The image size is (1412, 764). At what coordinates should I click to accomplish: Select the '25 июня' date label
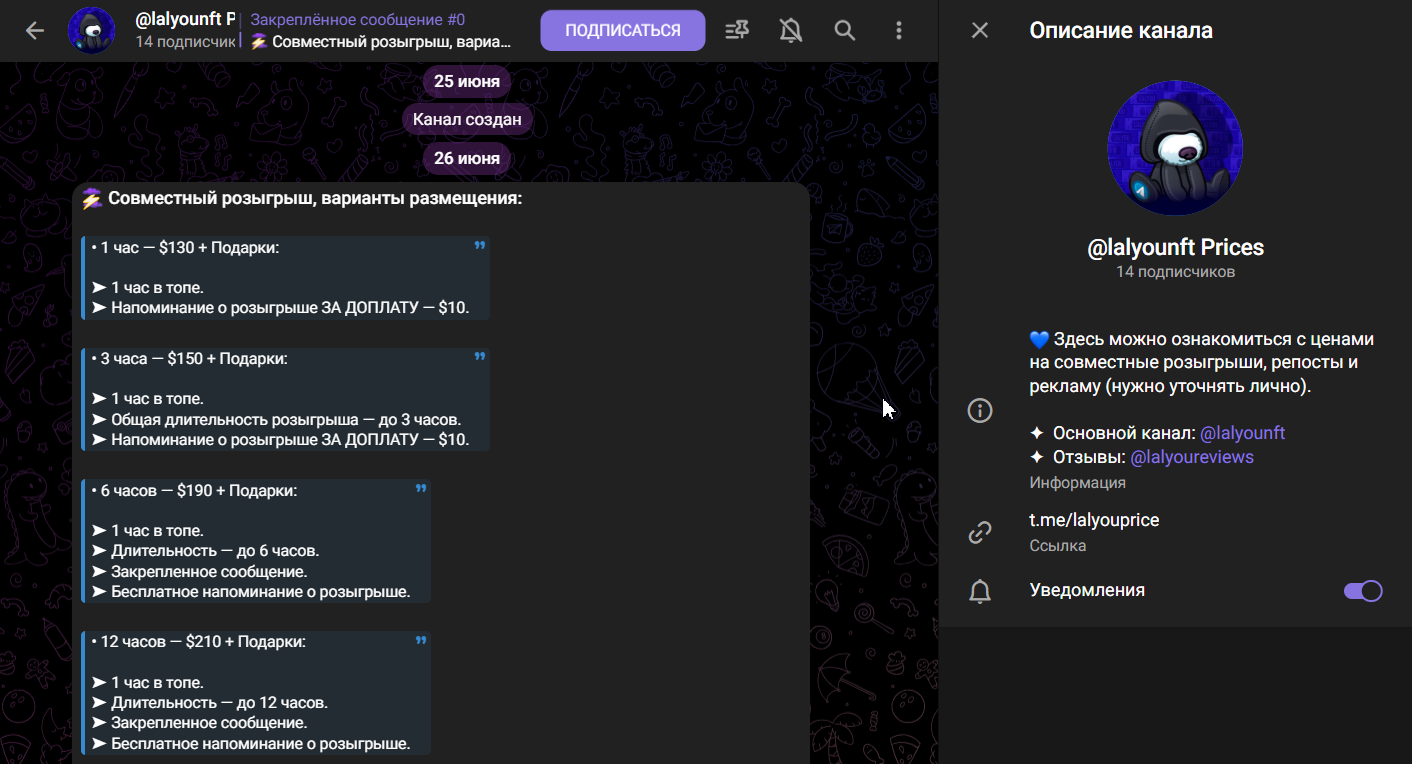coord(466,81)
